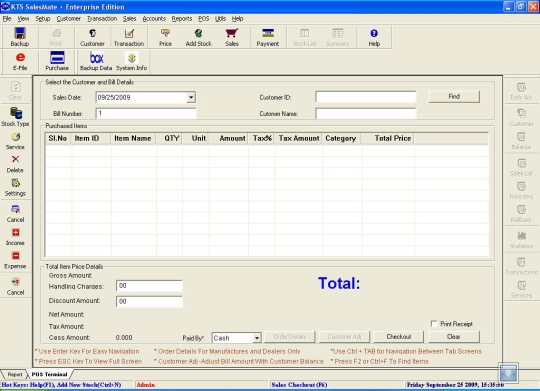Click the Admin status bar text
540x391 pixels.
click(146, 385)
